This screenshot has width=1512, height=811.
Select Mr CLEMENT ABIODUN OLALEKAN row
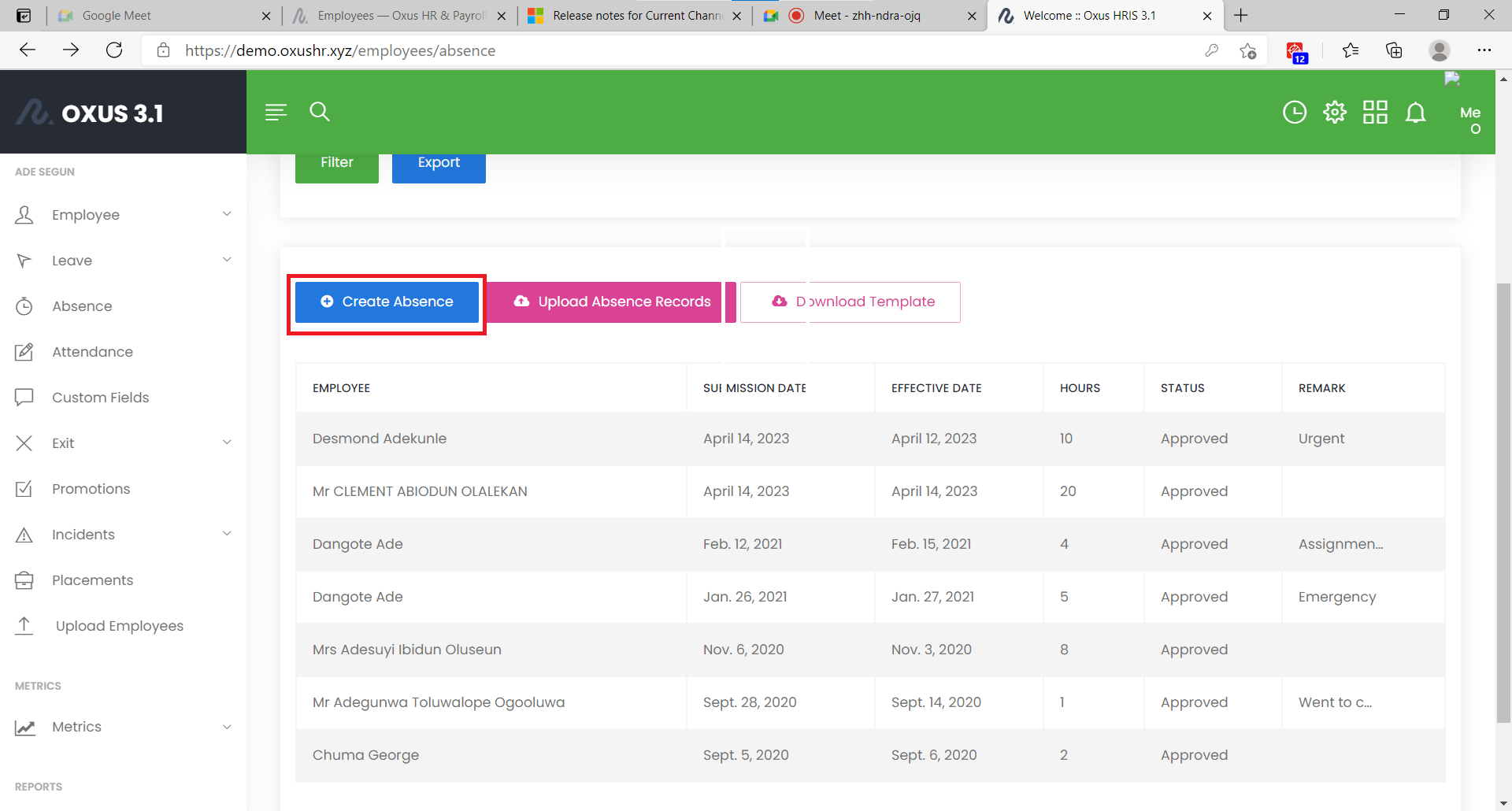[x=870, y=491]
